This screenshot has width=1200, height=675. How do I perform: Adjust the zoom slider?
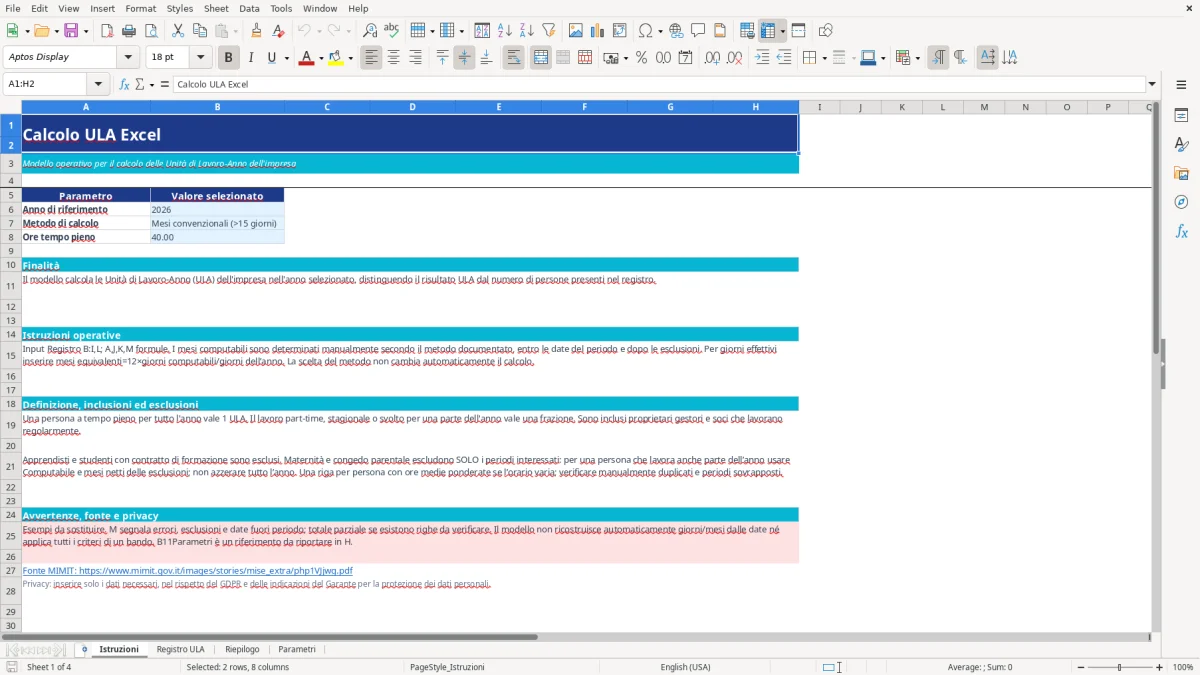(1119, 667)
